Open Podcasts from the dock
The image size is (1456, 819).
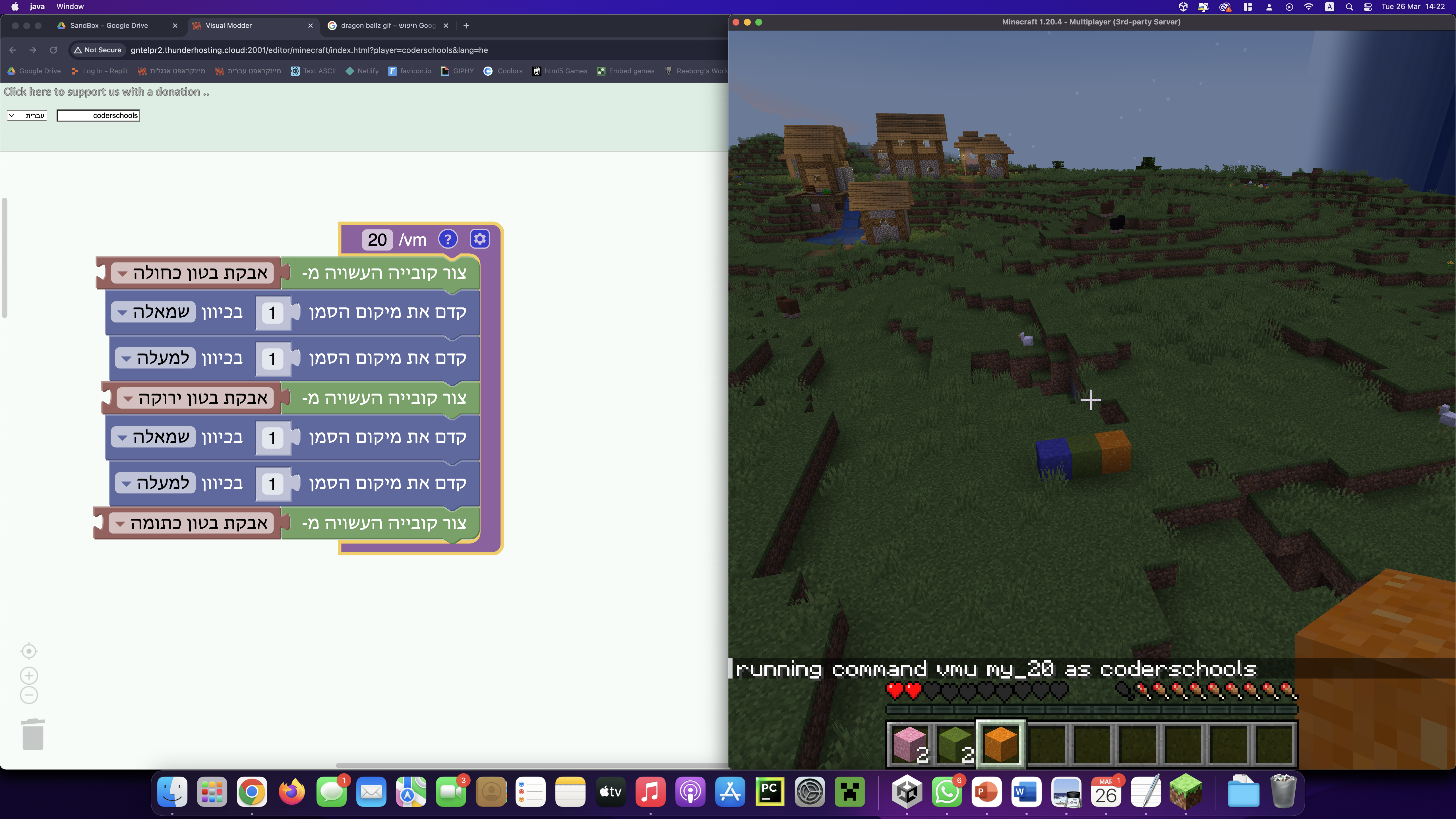[690, 792]
